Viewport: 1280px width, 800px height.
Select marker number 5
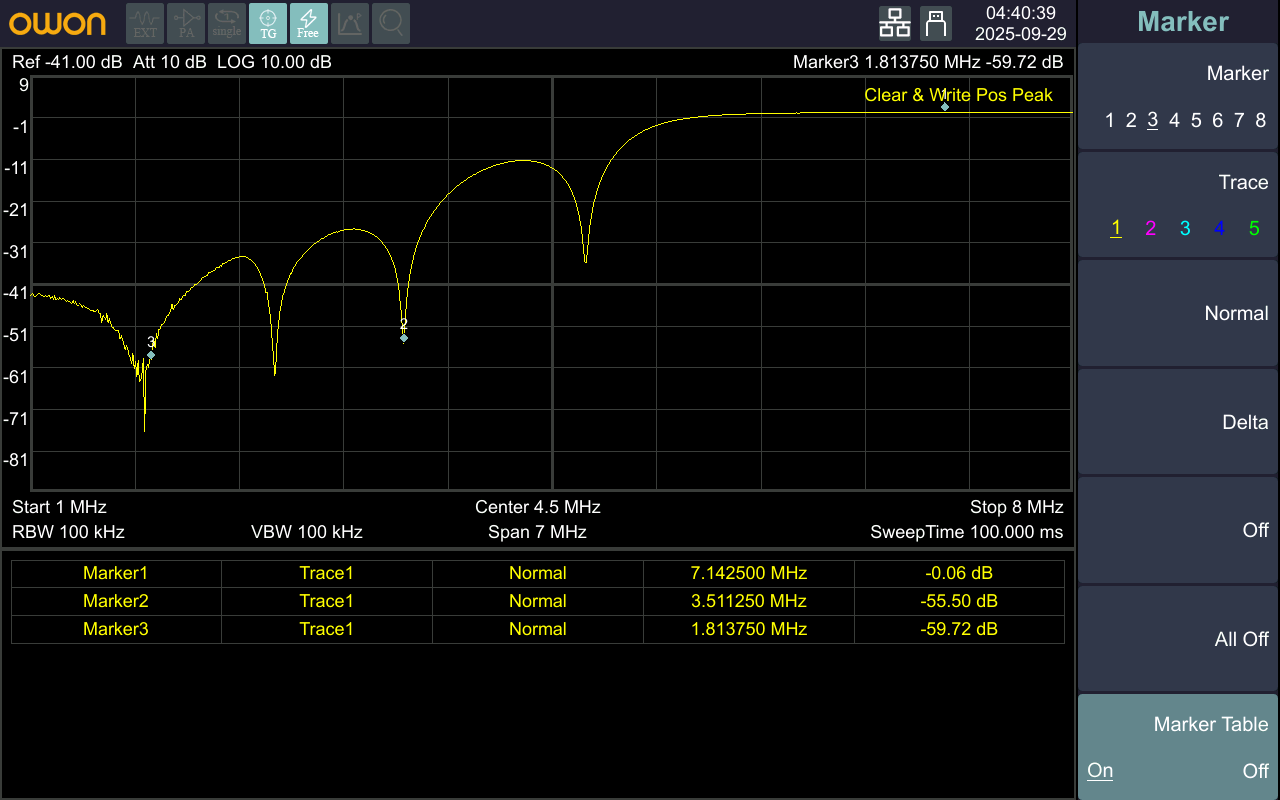click(1196, 121)
